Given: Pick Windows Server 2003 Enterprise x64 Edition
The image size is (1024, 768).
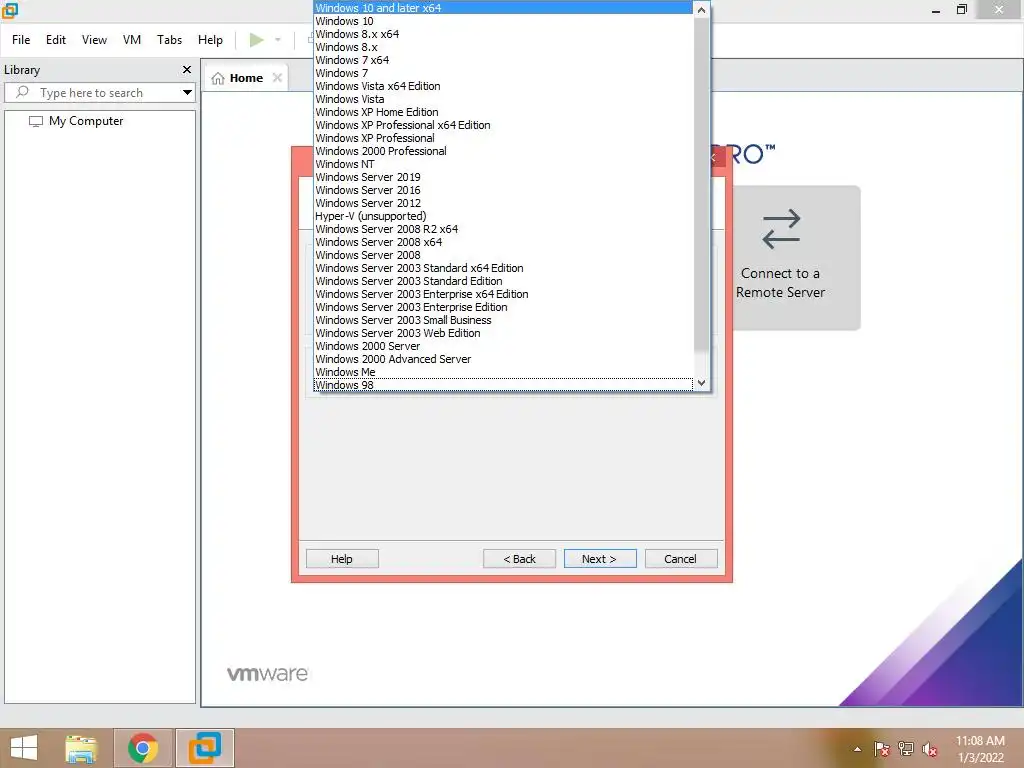Looking at the screenshot, I should (x=503, y=295).
